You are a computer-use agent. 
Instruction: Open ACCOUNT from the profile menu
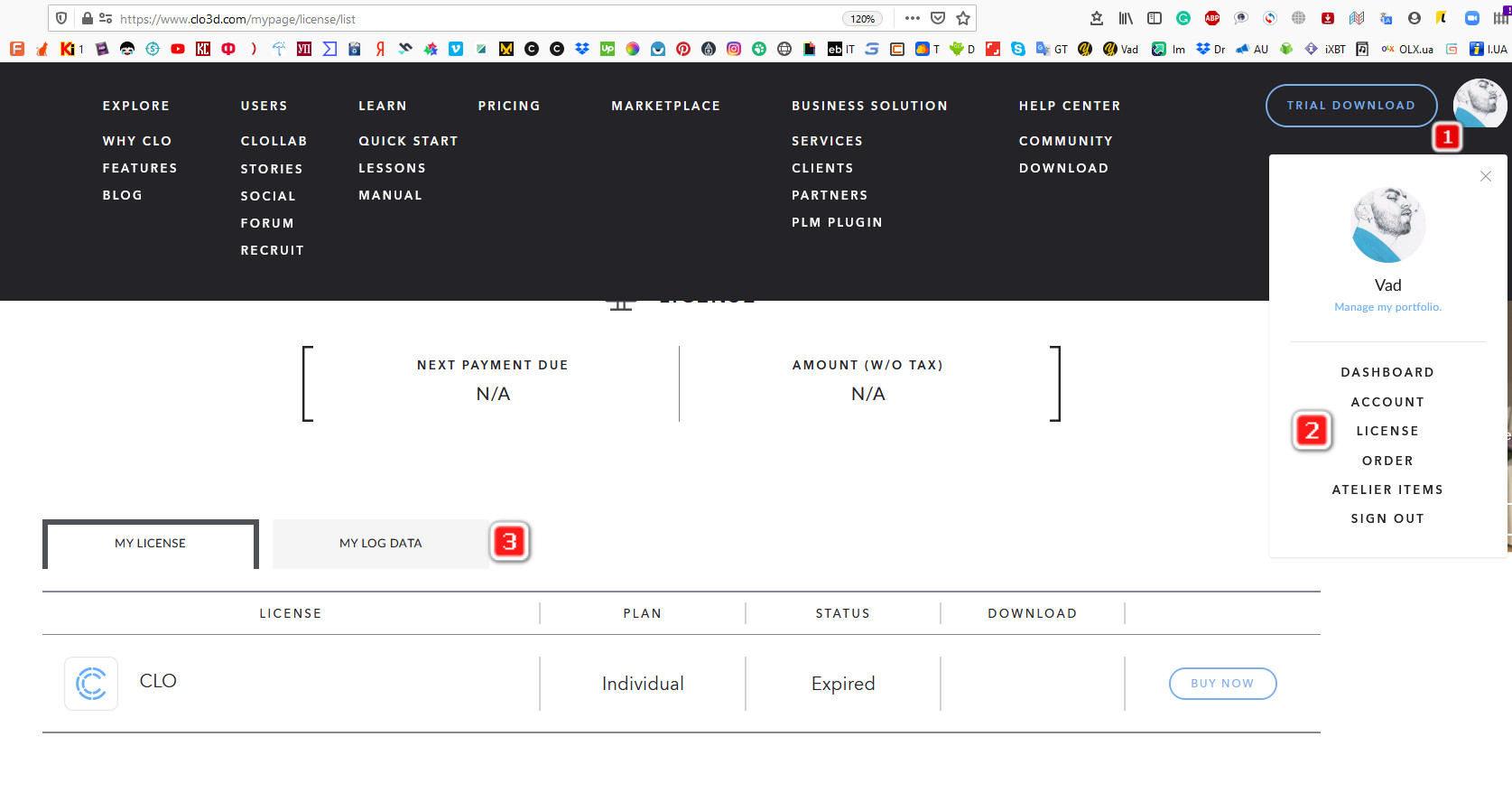coord(1387,402)
